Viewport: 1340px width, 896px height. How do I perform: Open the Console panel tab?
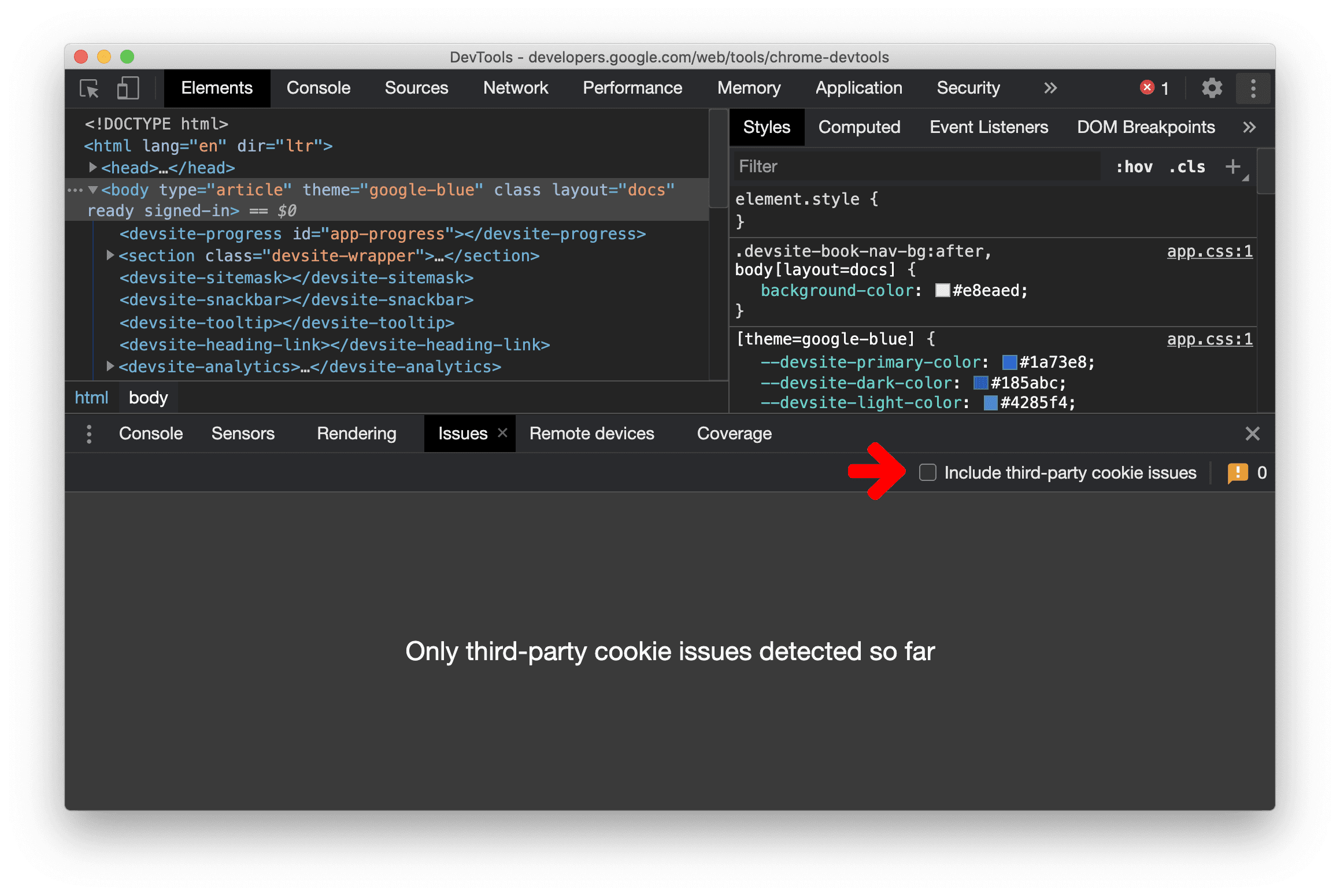(x=317, y=89)
